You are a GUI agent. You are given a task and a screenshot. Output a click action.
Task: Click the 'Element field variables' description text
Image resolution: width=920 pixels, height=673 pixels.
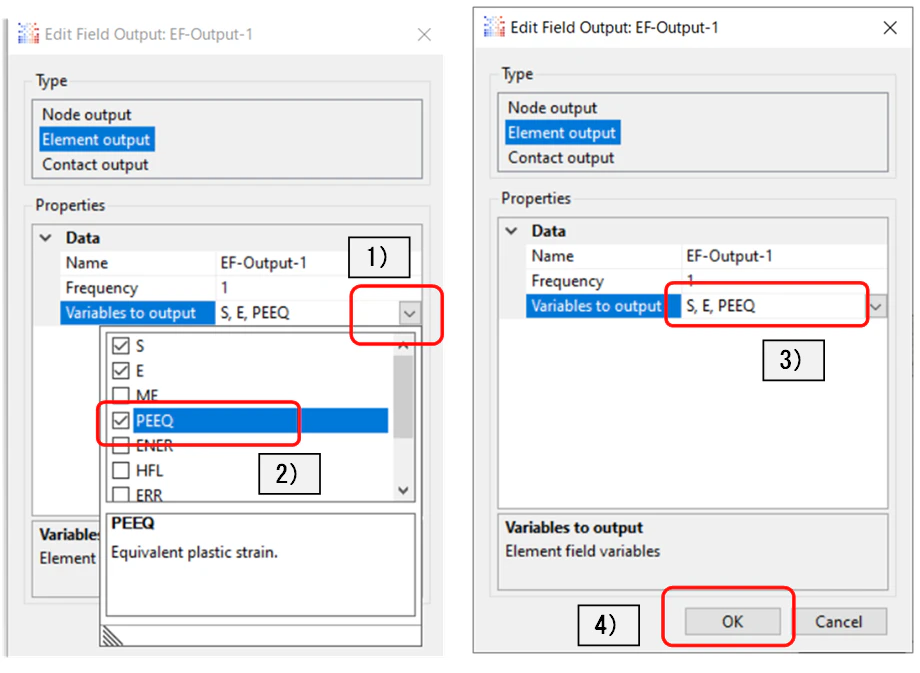[x=583, y=551]
